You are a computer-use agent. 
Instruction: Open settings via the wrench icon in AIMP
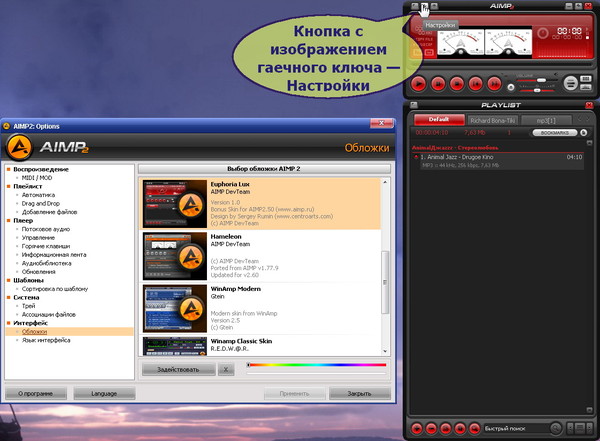point(424,6)
